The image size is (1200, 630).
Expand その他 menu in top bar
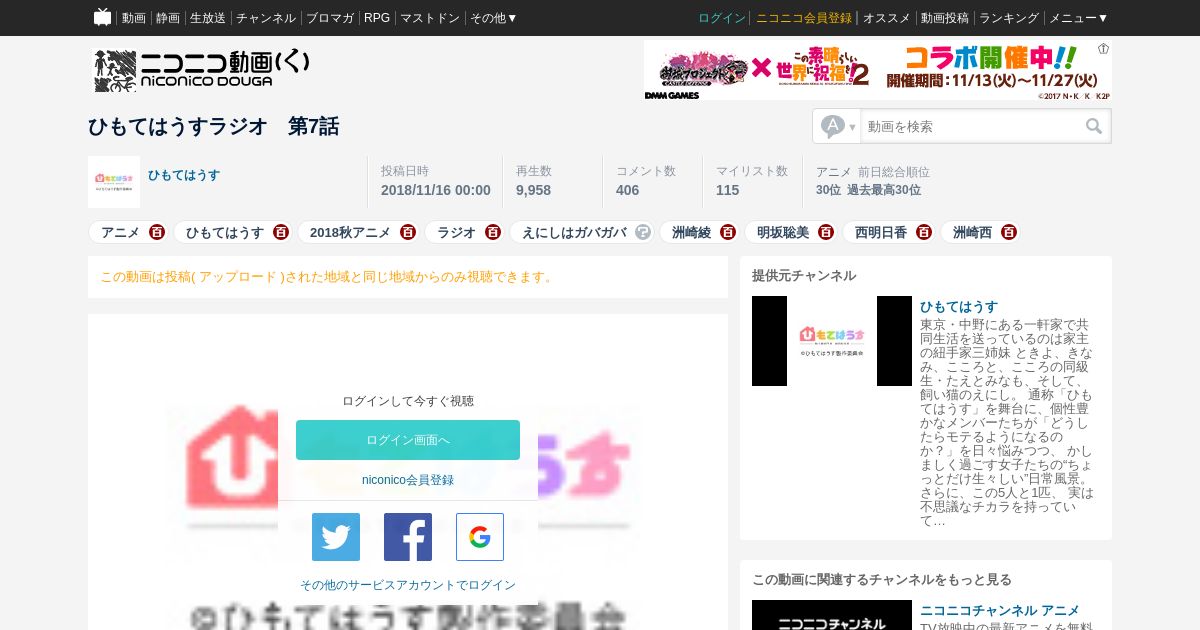tap(494, 18)
